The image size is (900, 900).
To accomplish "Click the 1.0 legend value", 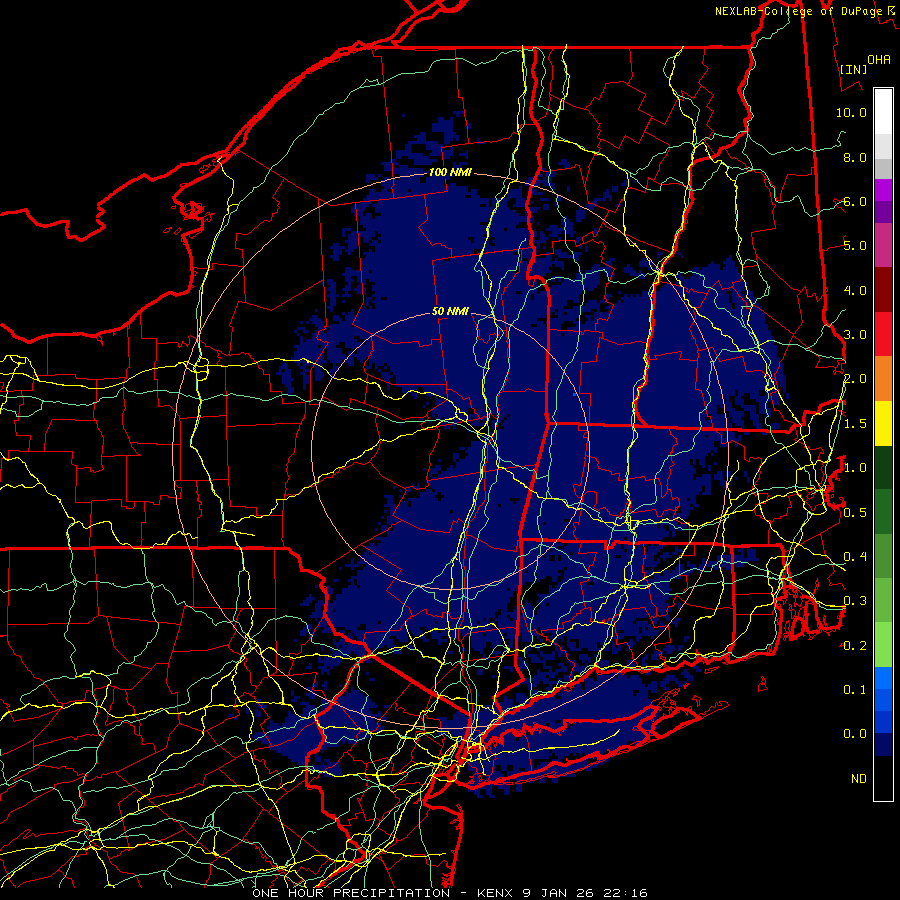I will 855,468.
